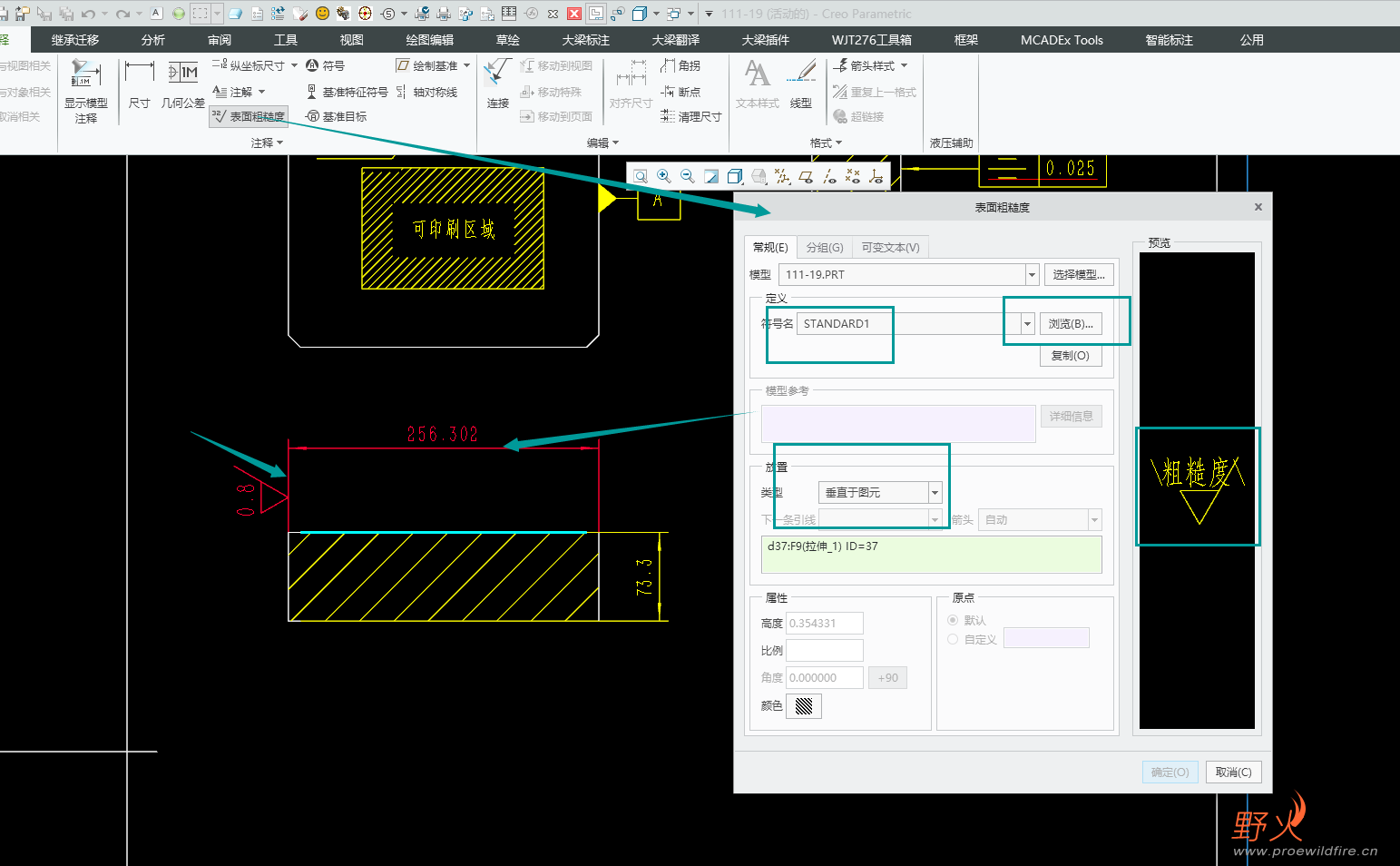The height and width of the screenshot is (866, 1400).
Task: Click the Jog (角拐) tool
Action: click(x=680, y=65)
